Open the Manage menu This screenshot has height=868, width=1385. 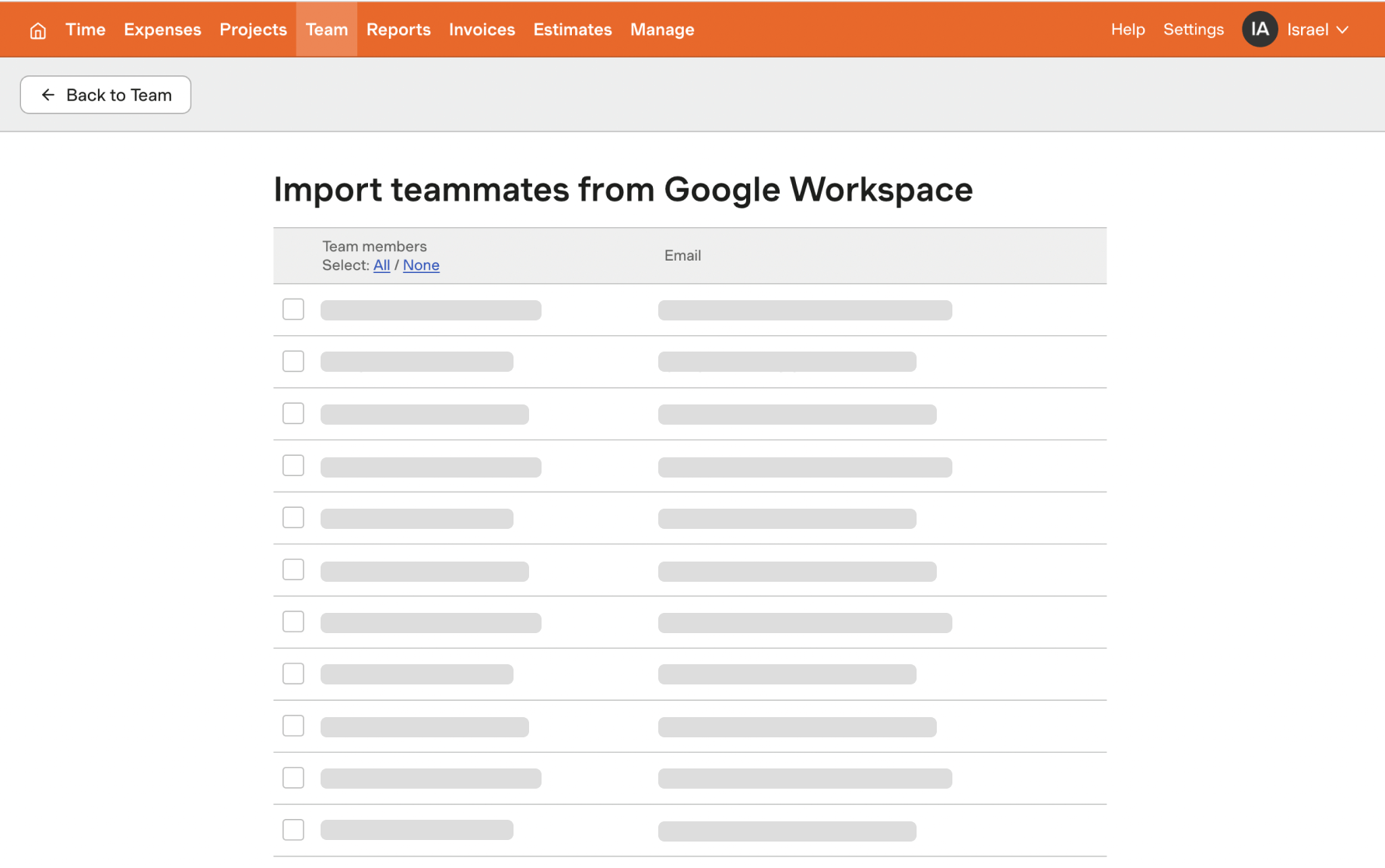(x=662, y=30)
